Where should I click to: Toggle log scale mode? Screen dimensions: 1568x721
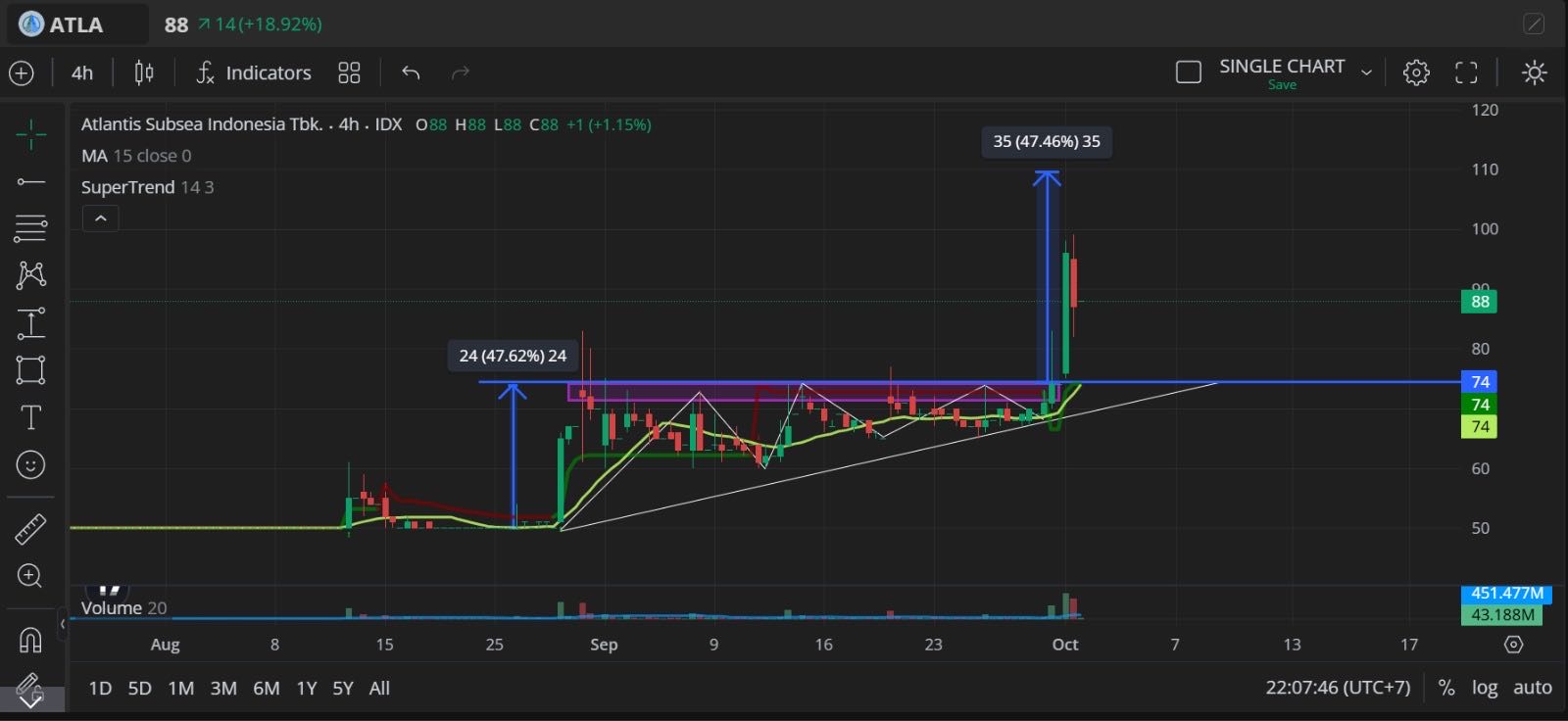tap(1485, 688)
